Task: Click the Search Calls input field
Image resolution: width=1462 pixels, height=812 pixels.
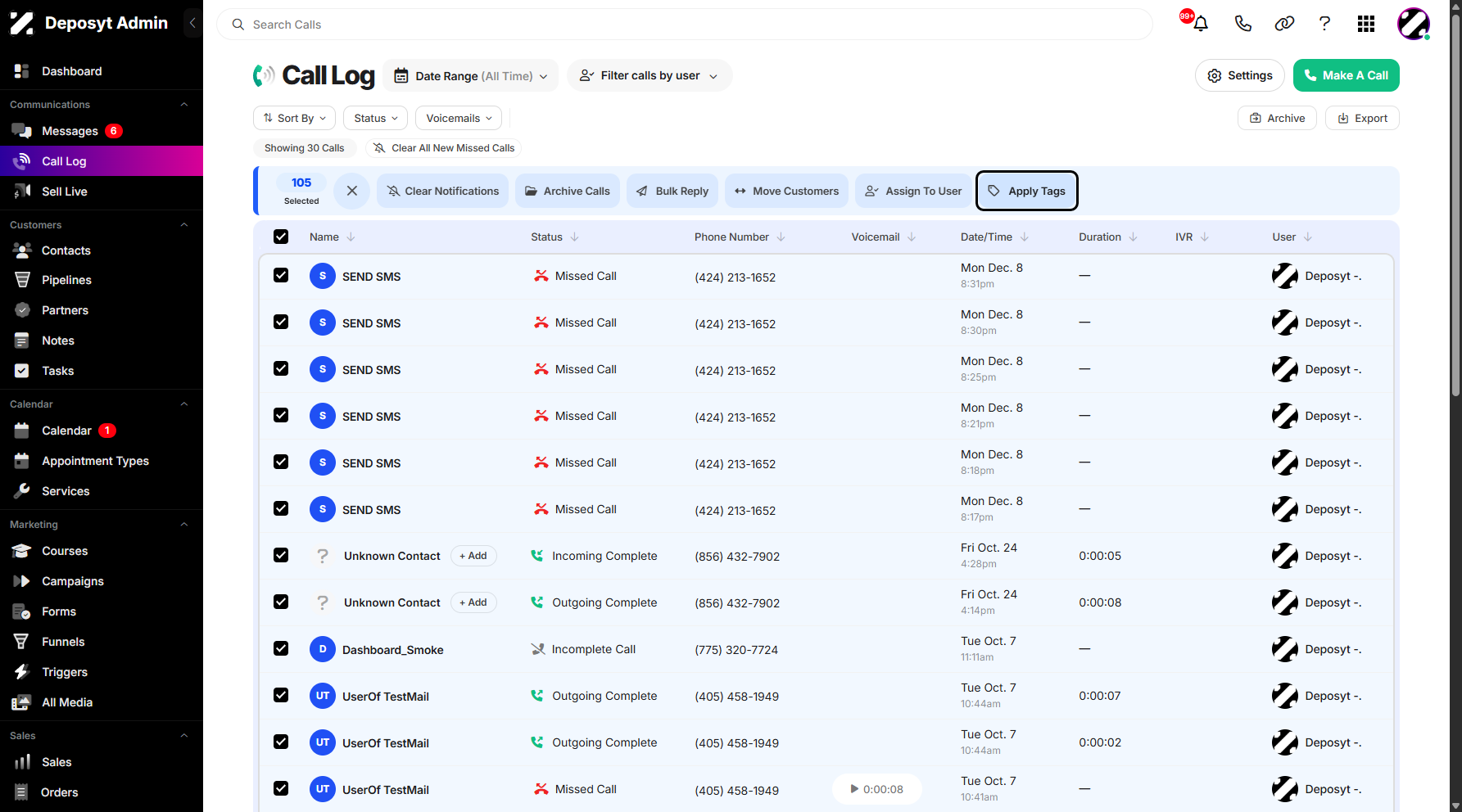Action: [685, 25]
